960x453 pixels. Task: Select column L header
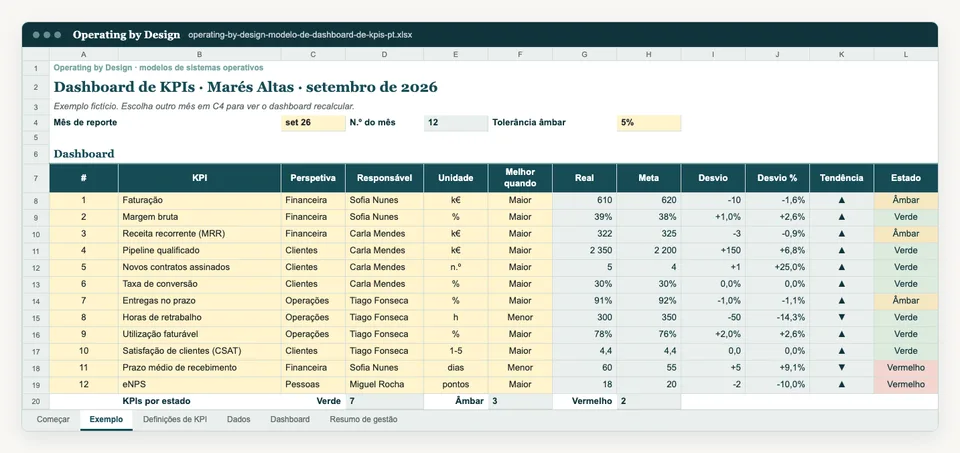click(906, 54)
